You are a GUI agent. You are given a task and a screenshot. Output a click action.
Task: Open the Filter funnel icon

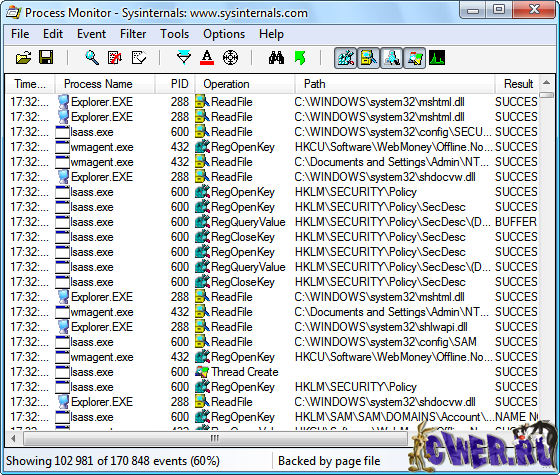[184, 58]
